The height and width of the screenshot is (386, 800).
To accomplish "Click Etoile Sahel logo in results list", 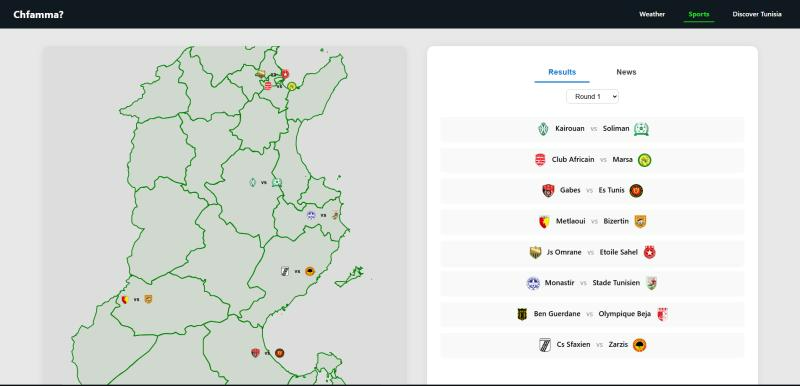I will click(649, 252).
